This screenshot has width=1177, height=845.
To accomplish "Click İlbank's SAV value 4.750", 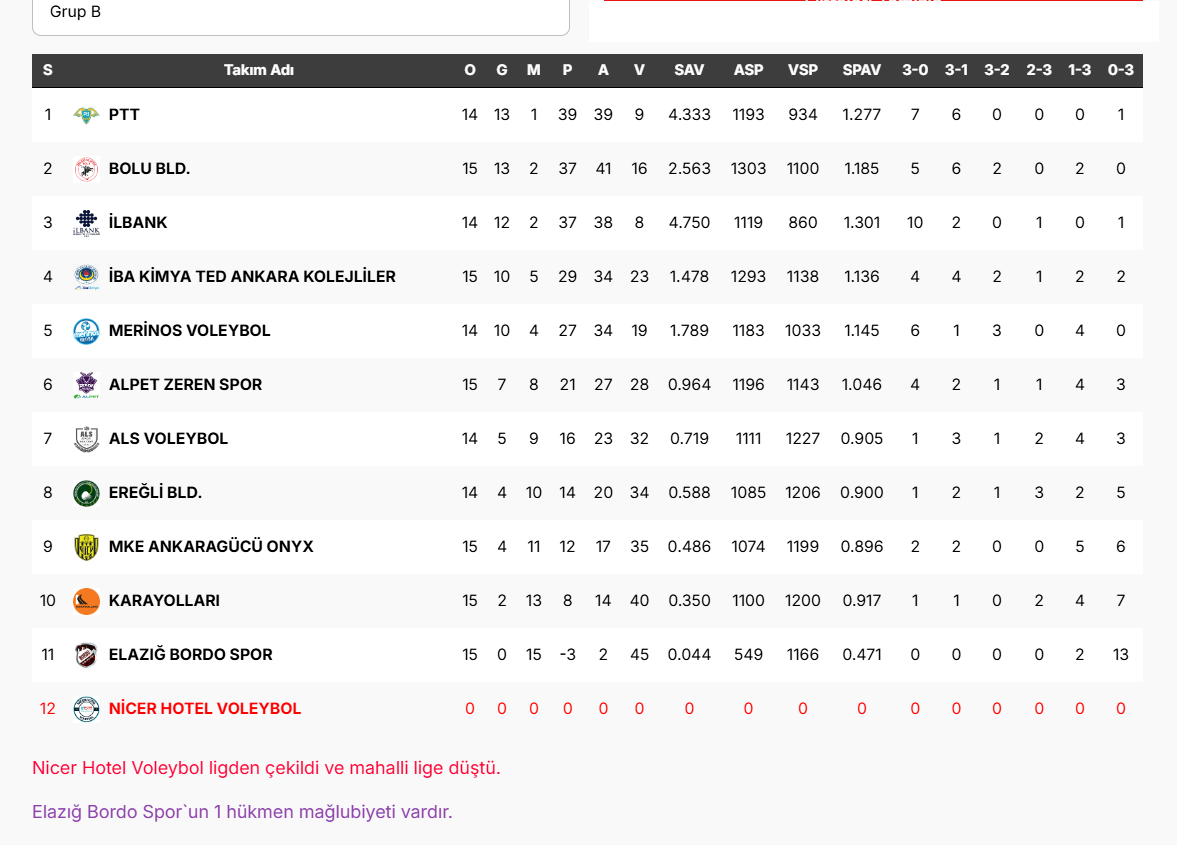I will (x=689, y=223).
